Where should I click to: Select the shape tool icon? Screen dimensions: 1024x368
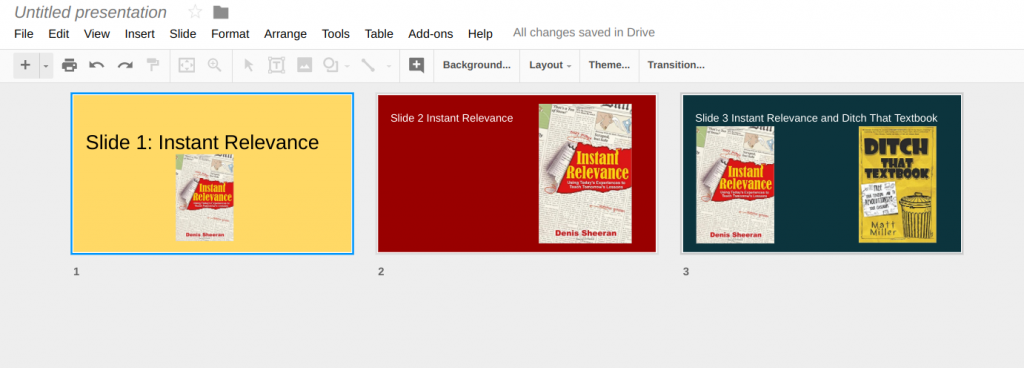click(331, 65)
